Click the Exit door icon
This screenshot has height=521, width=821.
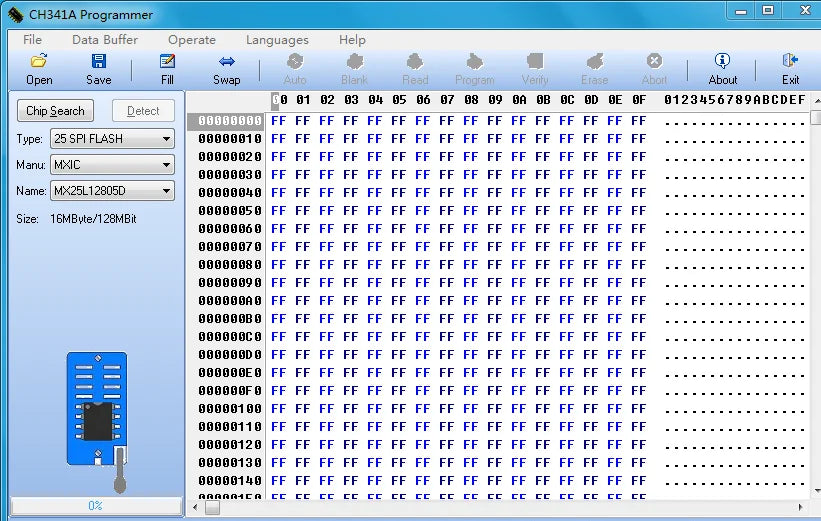[790, 61]
